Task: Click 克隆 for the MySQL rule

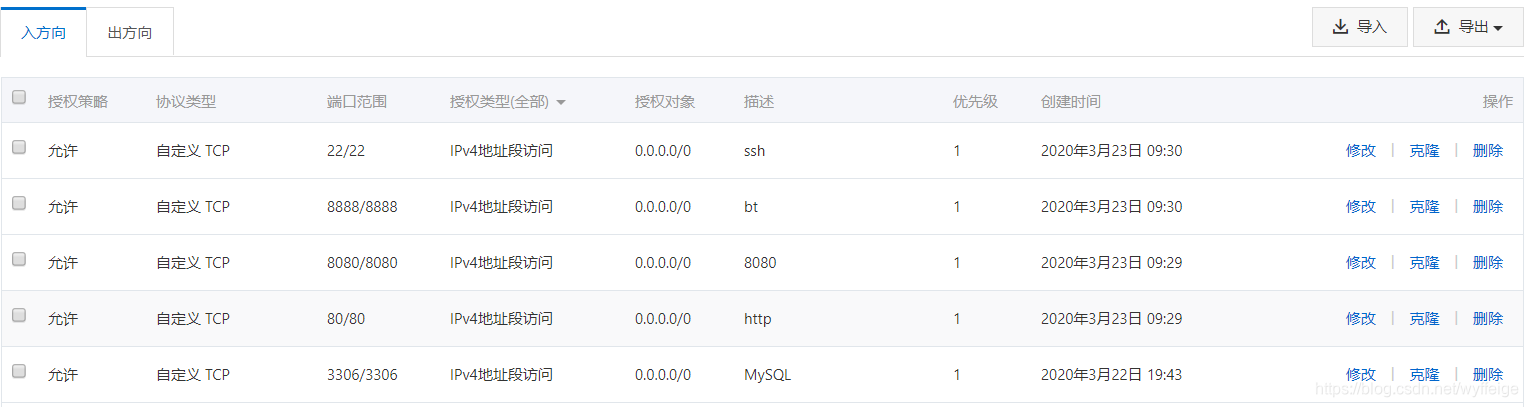Action: [x=1425, y=375]
